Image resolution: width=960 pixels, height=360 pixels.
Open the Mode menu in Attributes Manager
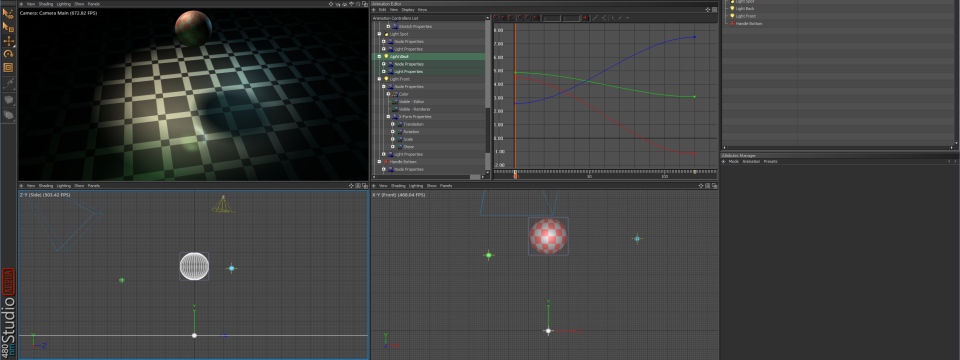click(733, 162)
